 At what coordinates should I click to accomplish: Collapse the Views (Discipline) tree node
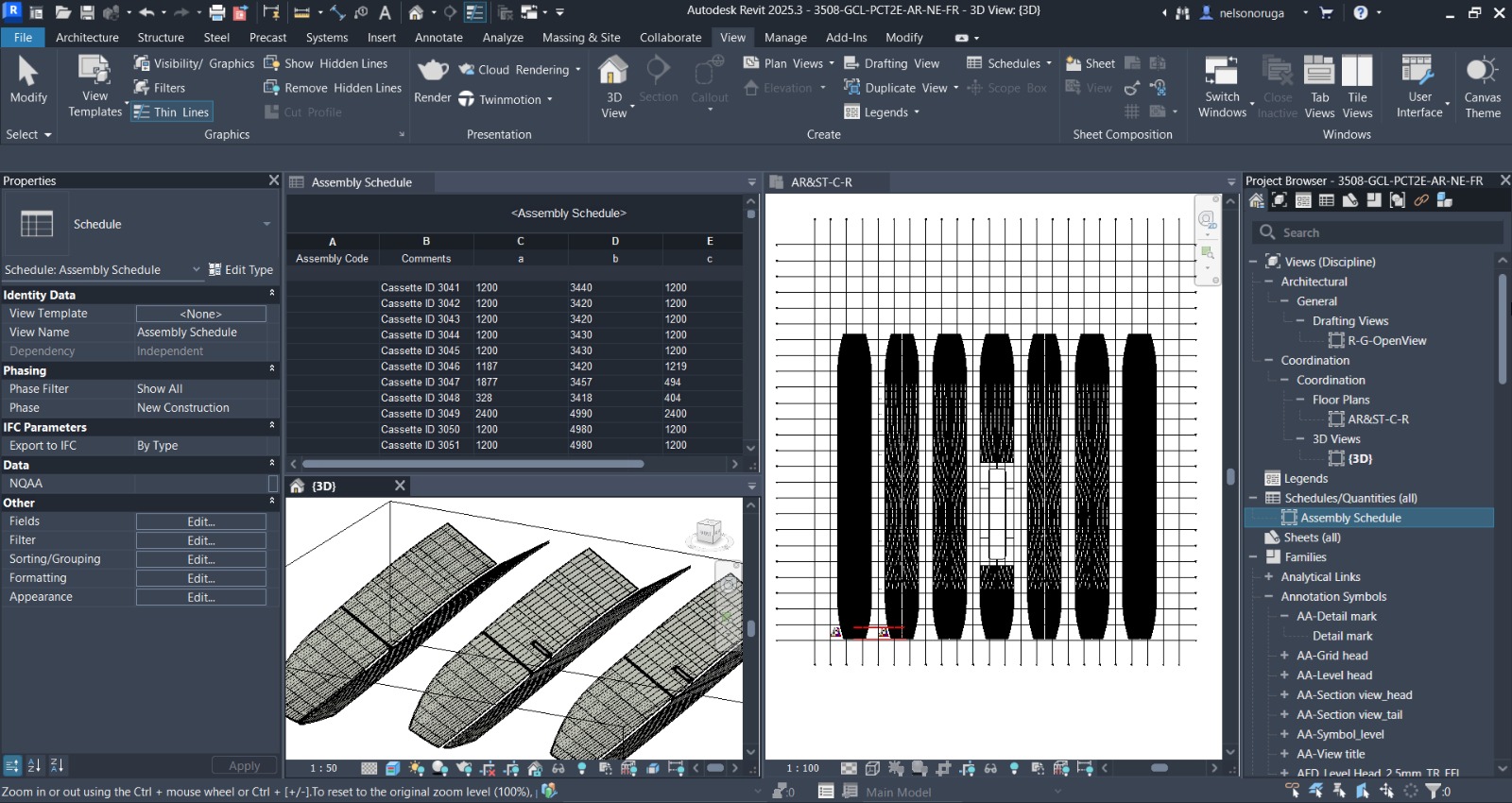pyautogui.click(x=1253, y=262)
